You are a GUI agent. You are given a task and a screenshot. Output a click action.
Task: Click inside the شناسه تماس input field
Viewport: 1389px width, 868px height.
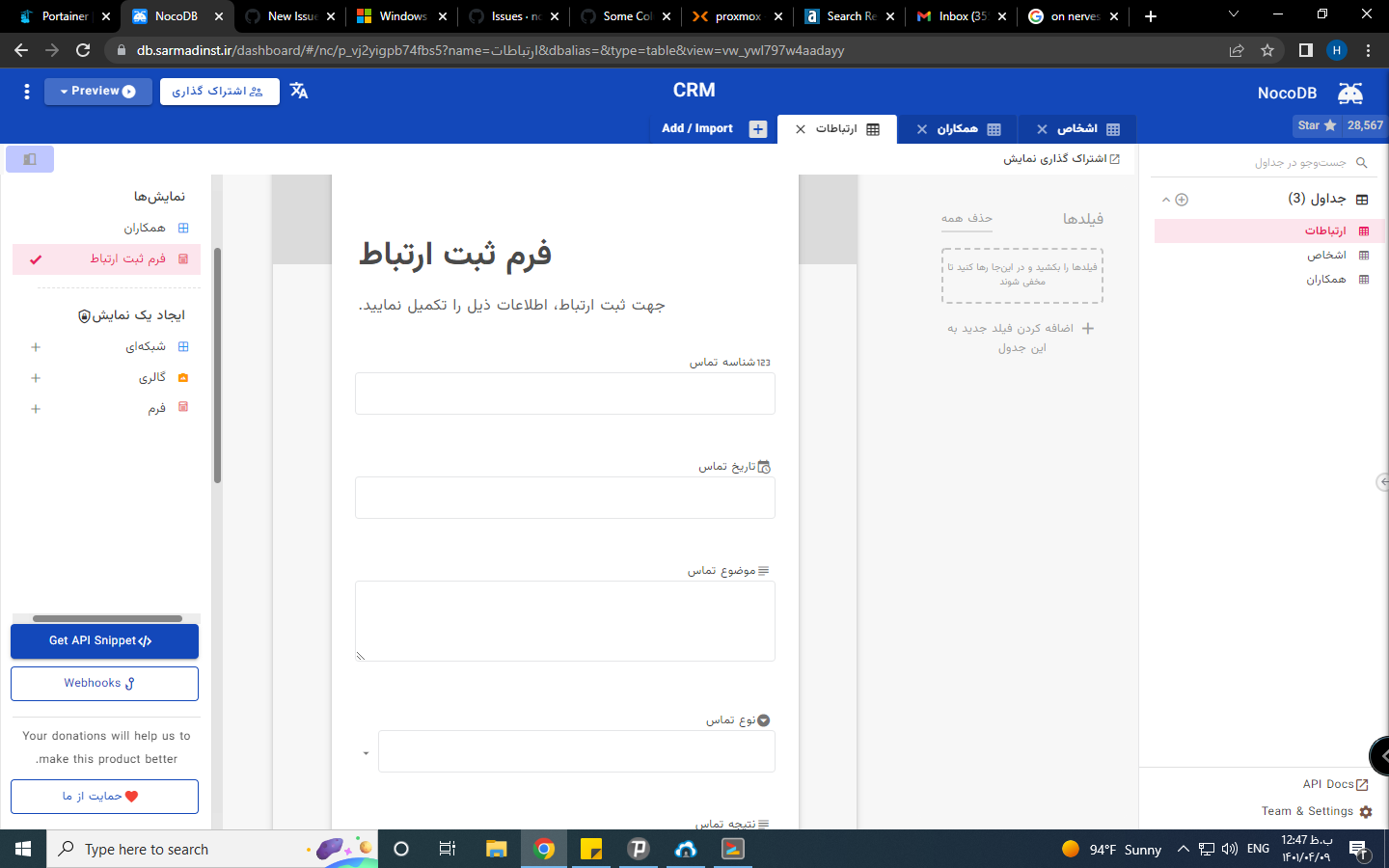coord(564,393)
